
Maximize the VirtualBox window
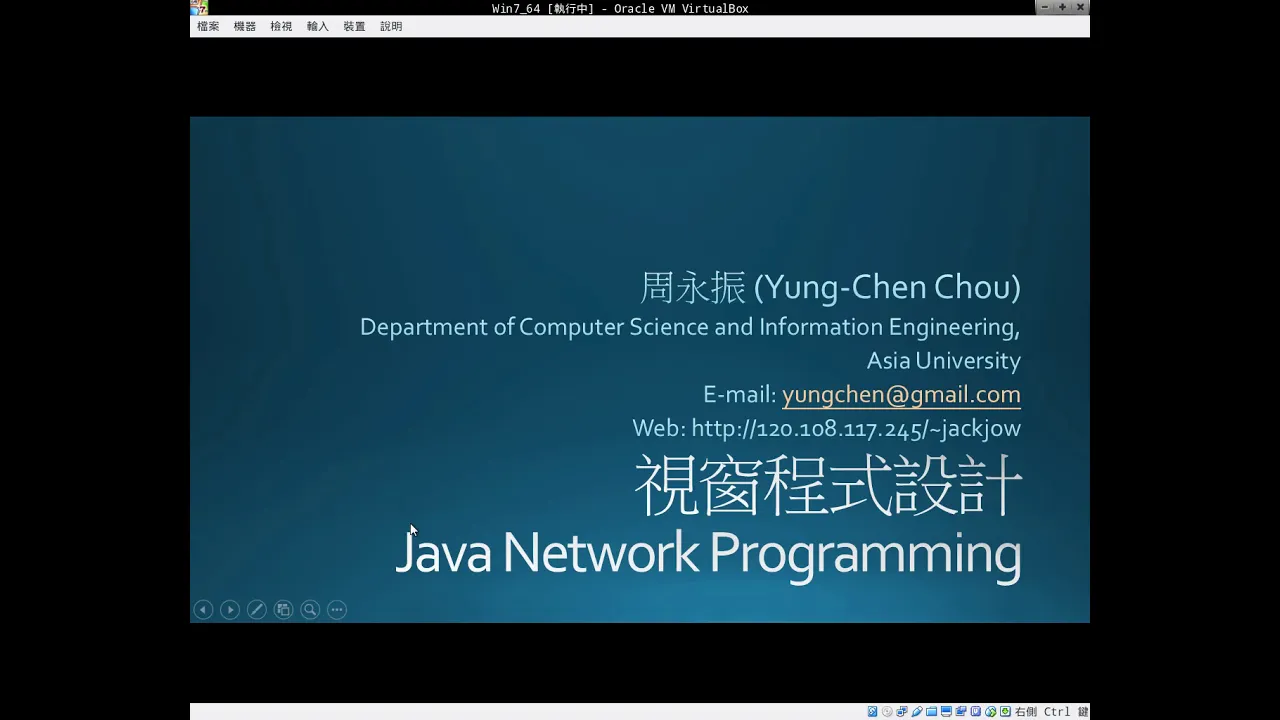1062,8
